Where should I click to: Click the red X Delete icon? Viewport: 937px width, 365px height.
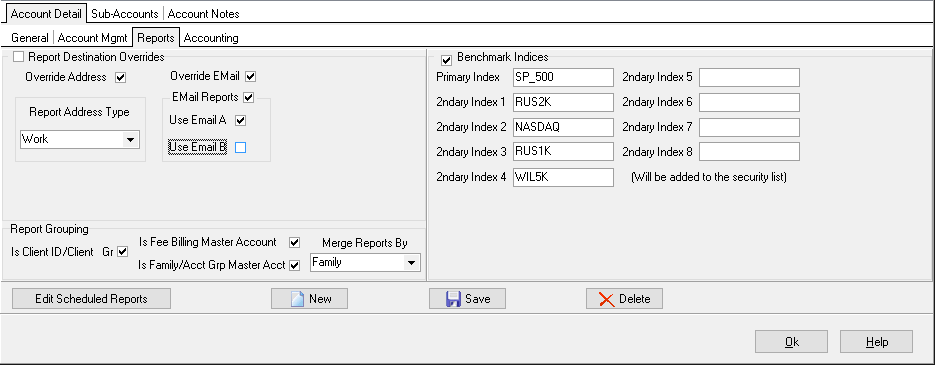pos(607,299)
